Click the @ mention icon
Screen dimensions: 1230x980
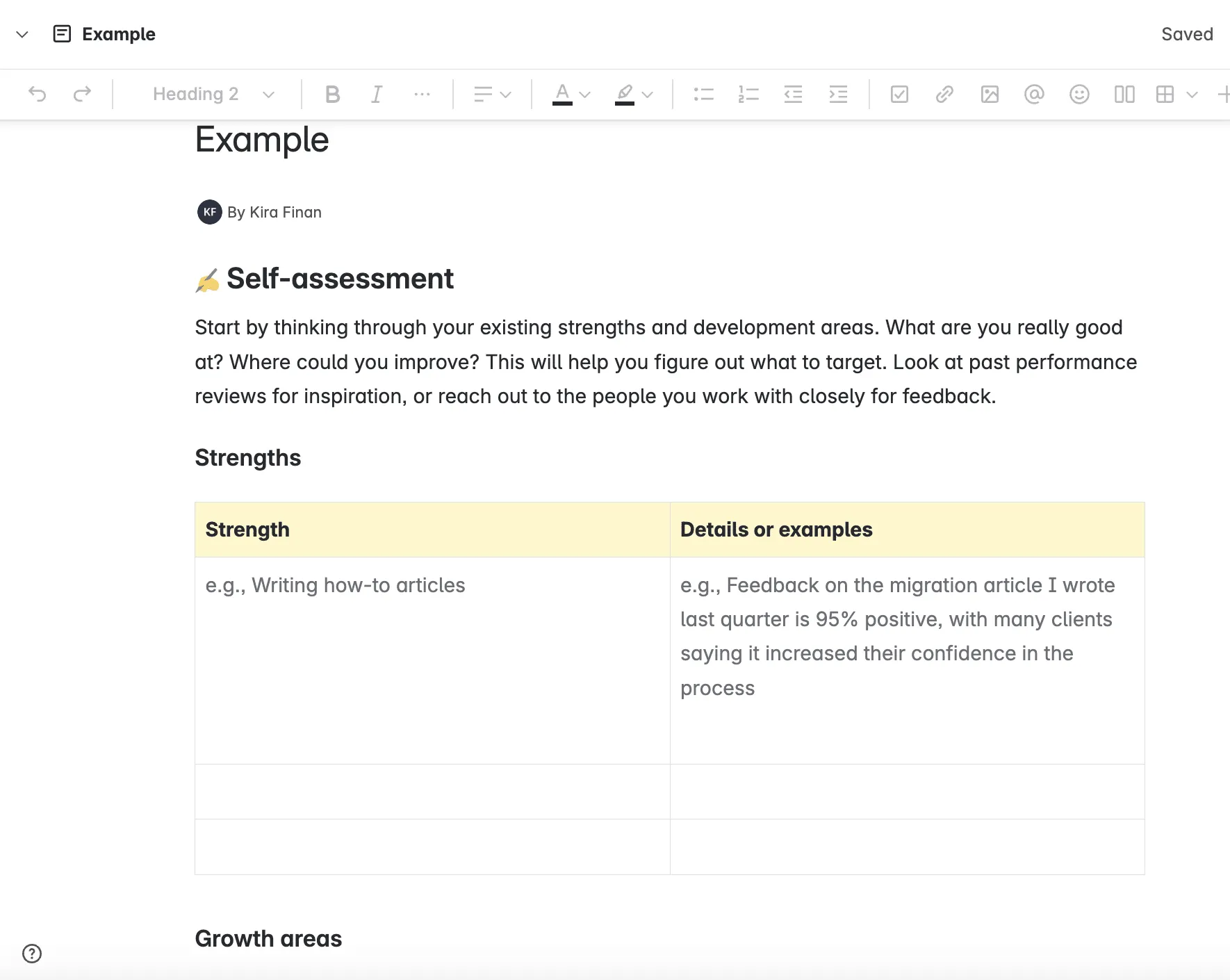pyautogui.click(x=1034, y=94)
